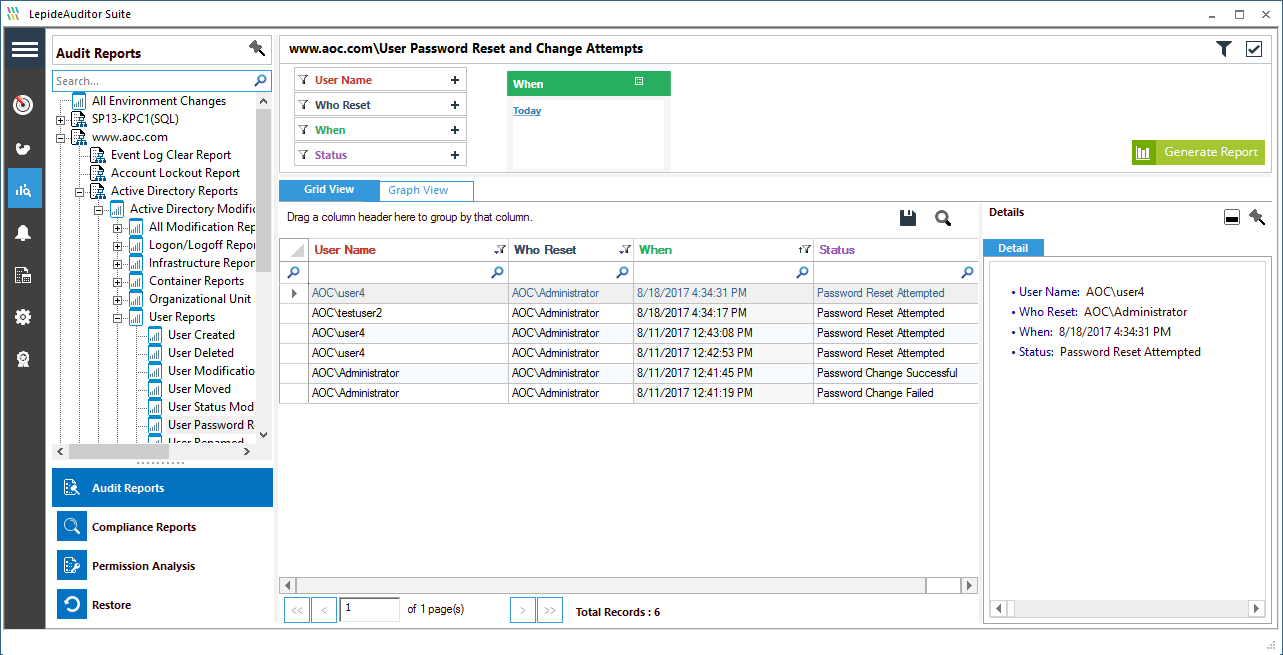1283x655 pixels.
Task: Pin the Audit Reports panel
Action: point(257,48)
